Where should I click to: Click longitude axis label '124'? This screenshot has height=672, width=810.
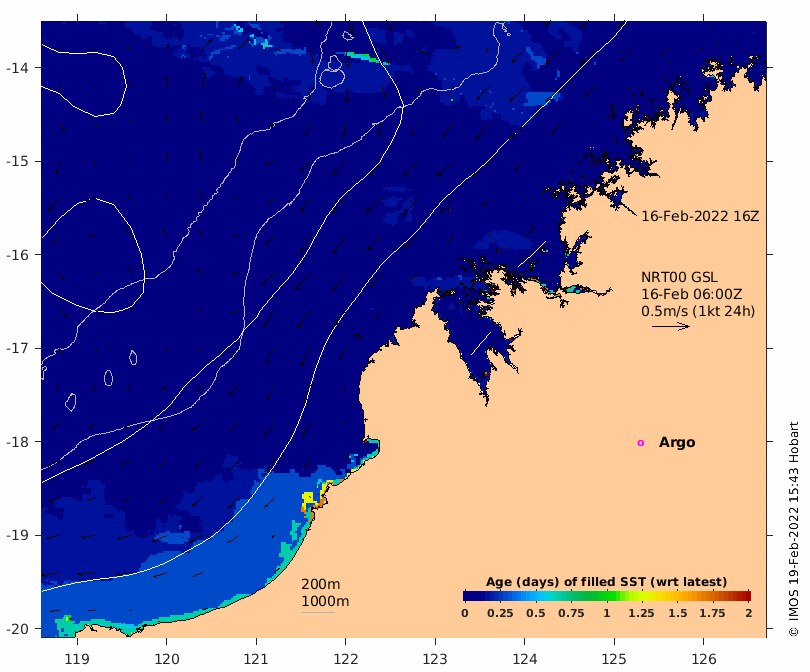click(524, 659)
